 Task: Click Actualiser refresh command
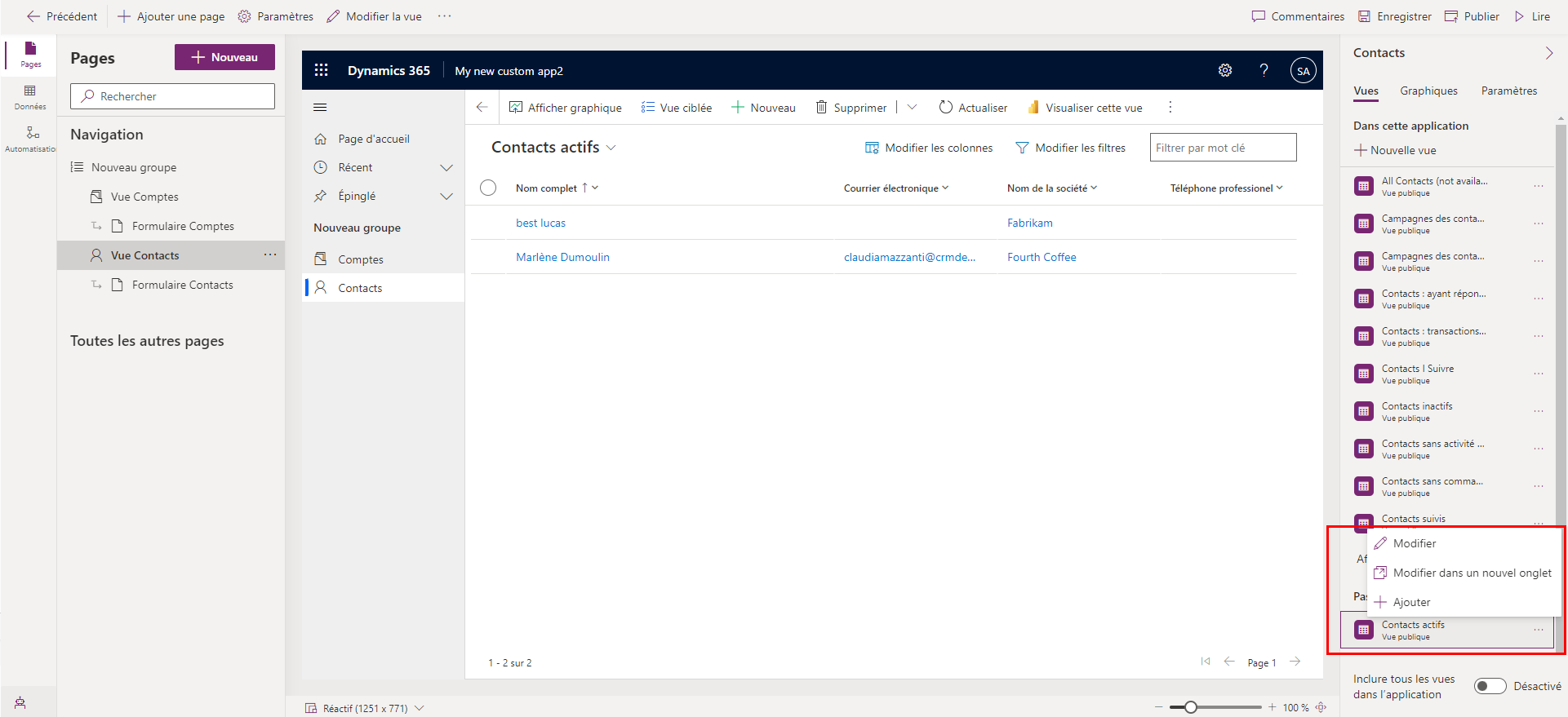pyautogui.click(x=973, y=108)
